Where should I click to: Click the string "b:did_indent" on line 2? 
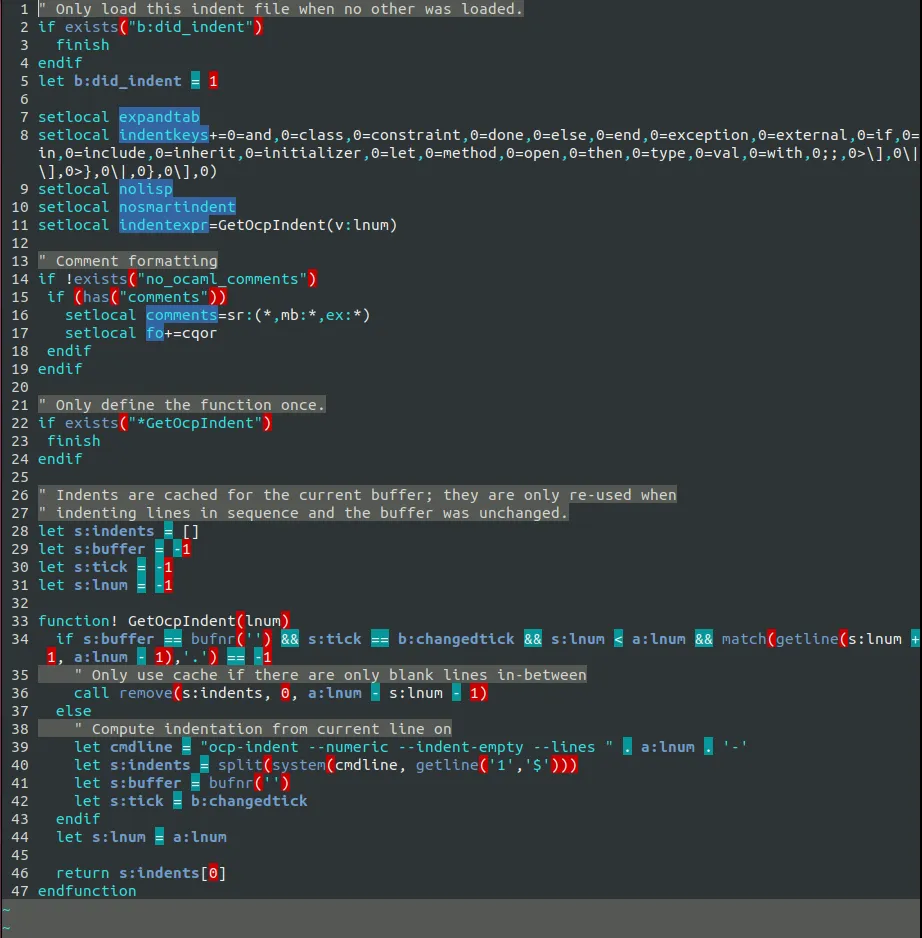tap(190, 27)
